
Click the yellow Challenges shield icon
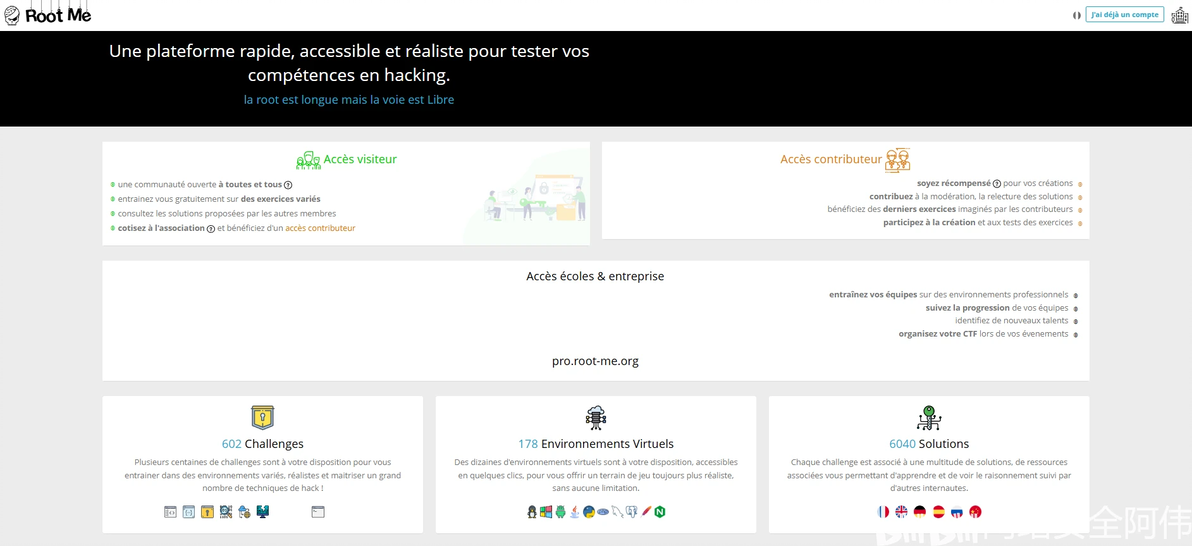[x=262, y=417]
